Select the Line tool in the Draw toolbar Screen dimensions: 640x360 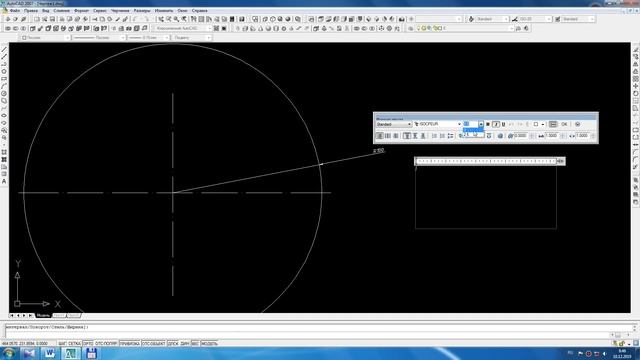[x=4, y=50]
